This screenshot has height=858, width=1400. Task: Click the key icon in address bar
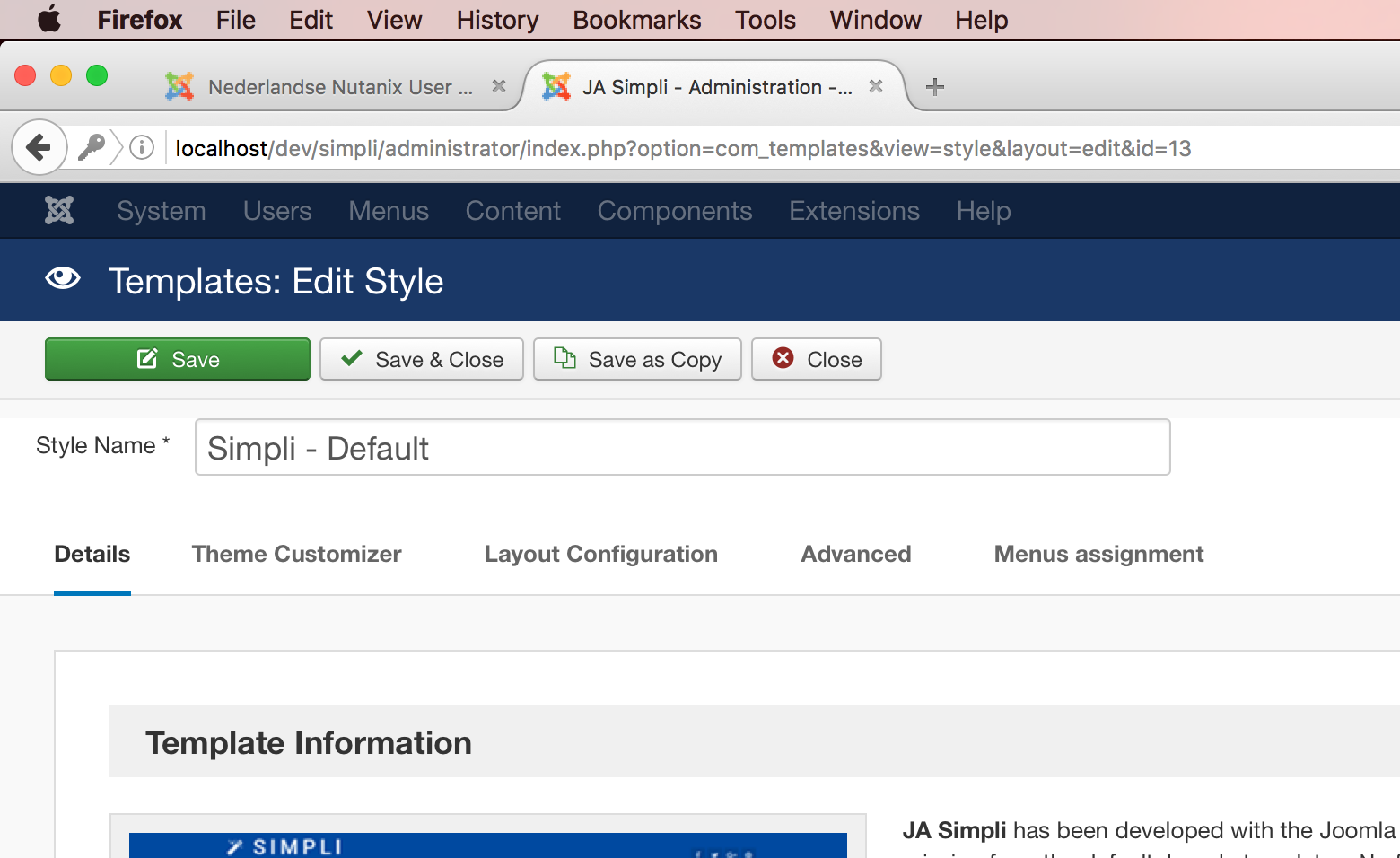click(x=92, y=147)
